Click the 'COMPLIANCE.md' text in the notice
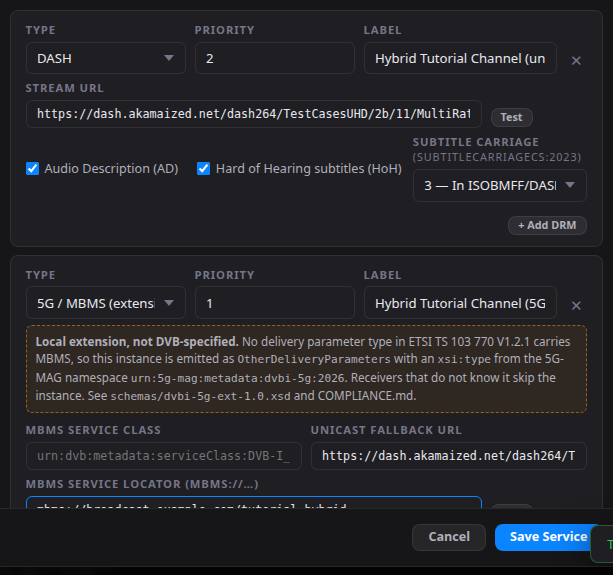The width and height of the screenshot is (613, 575). tap(366, 396)
